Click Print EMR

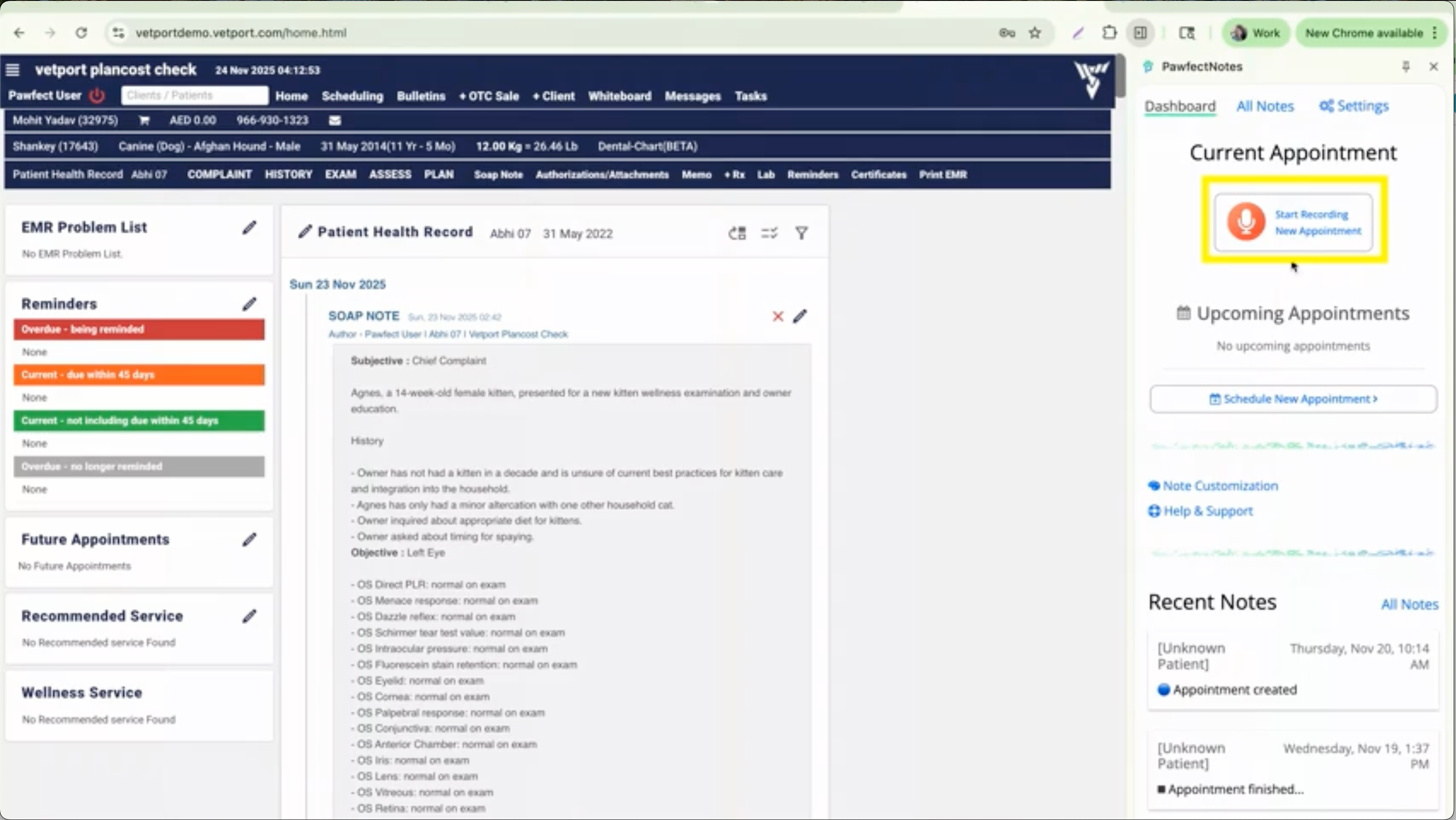pyautogui.click(x=942, y=174)
